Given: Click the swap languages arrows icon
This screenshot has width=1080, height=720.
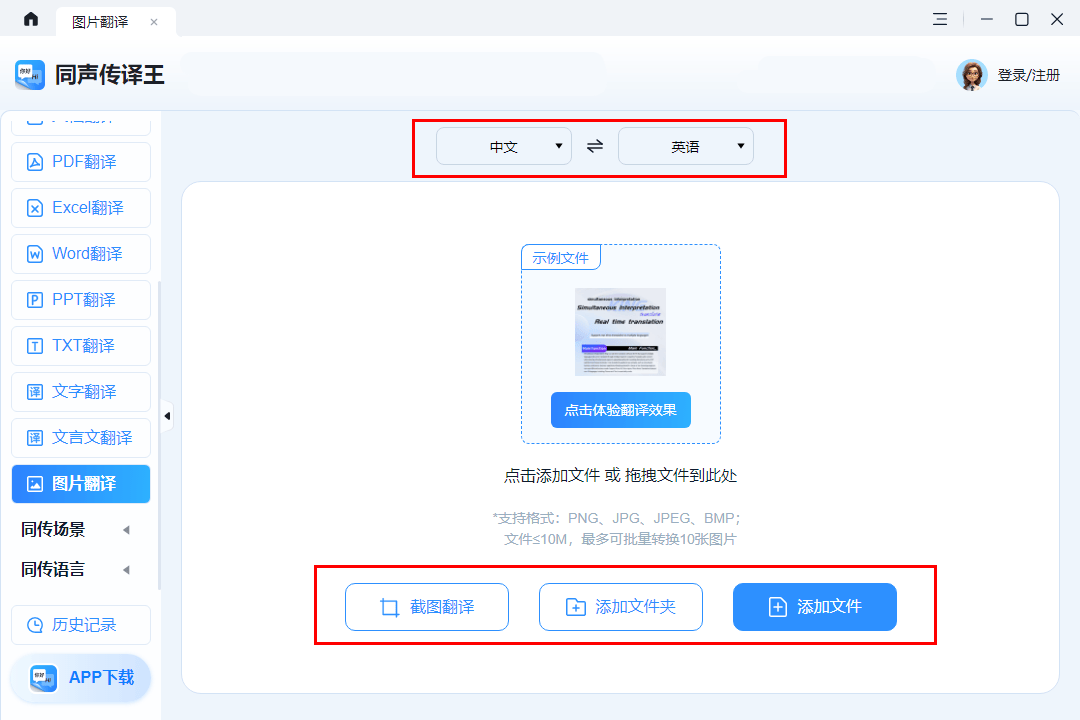Looking at the screenshot, I should click(x=595, y=146).
